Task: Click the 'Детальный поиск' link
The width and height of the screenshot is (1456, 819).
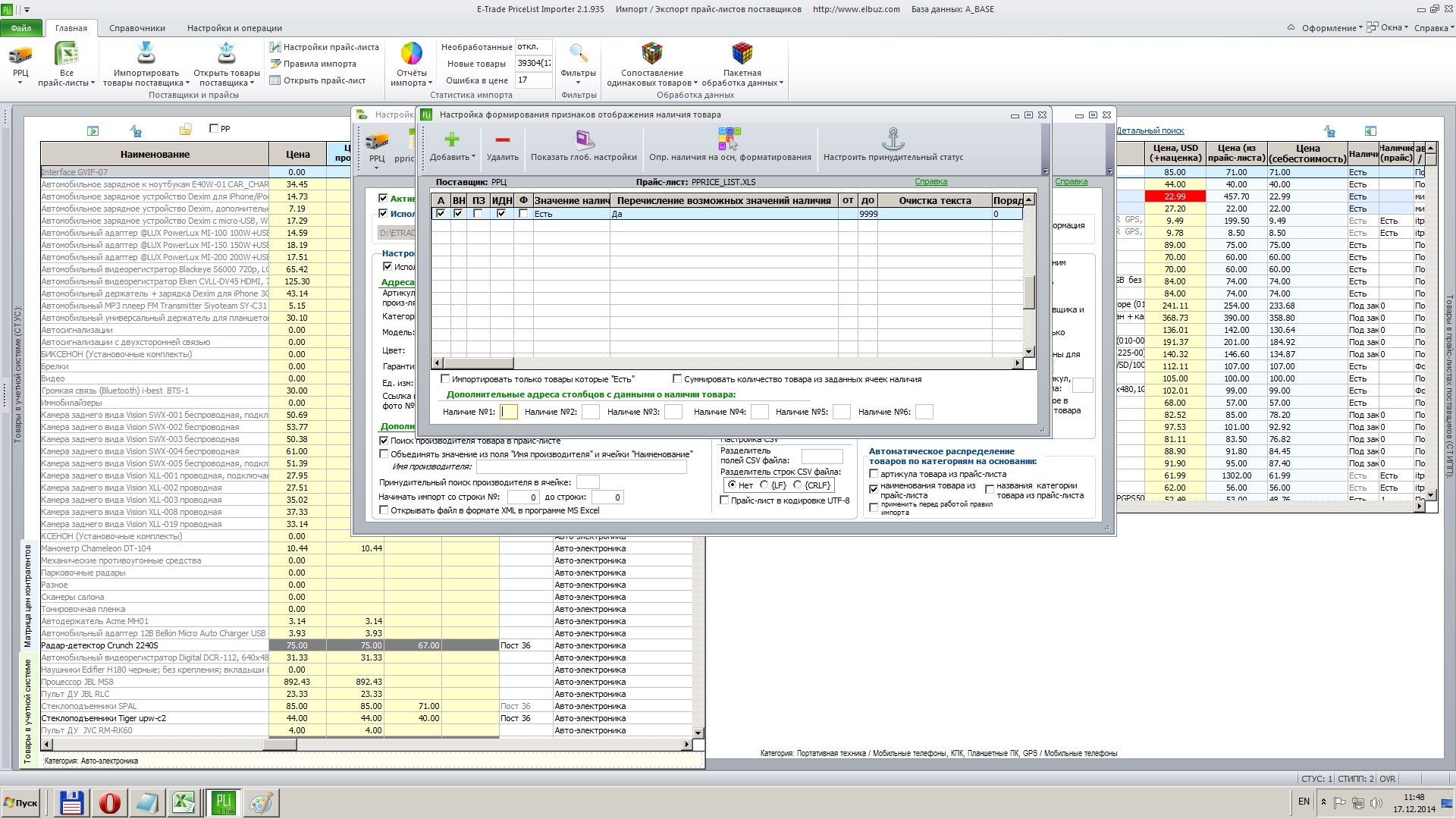Action: [x=1150, y=130]
